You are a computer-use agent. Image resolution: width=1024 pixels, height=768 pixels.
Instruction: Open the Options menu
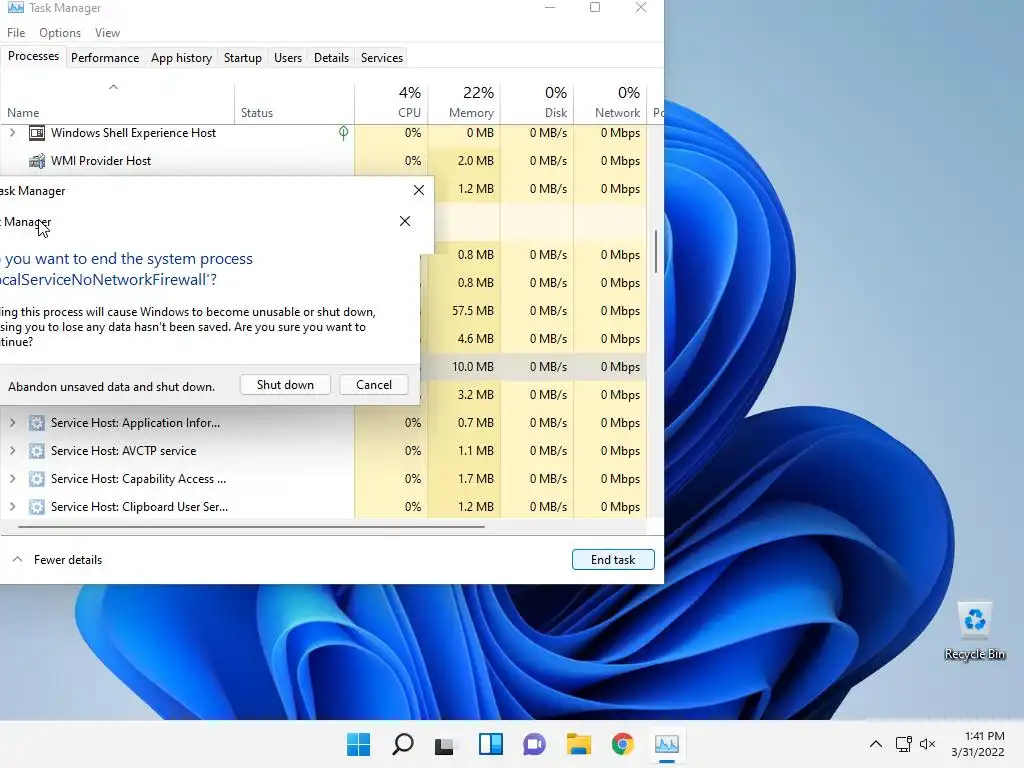(x=59, y=33)
